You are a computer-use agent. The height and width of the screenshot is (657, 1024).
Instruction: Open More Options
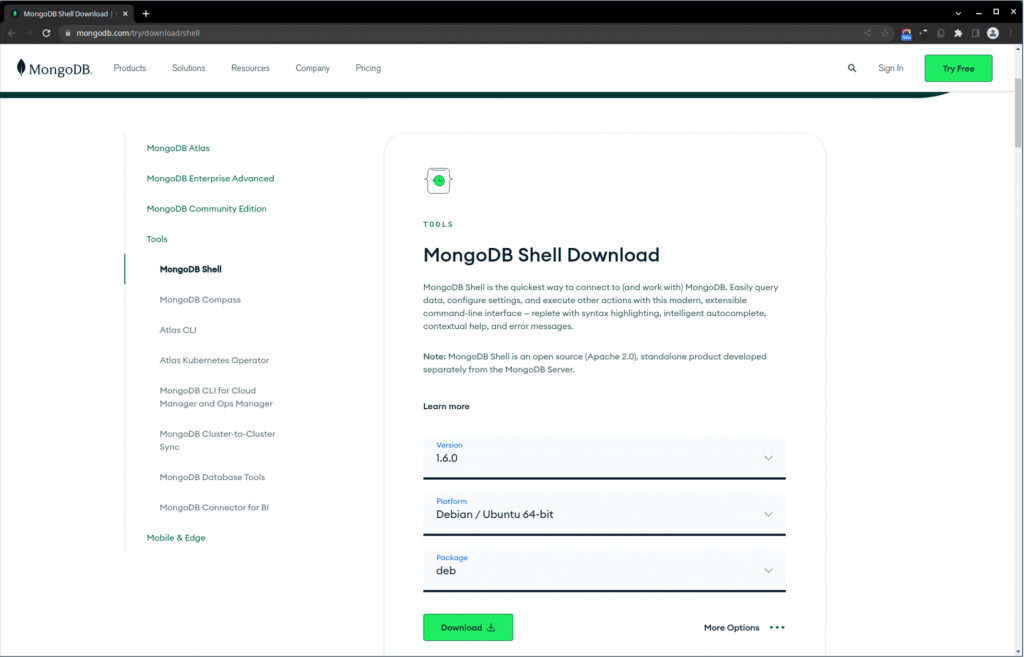pos(731,628)
